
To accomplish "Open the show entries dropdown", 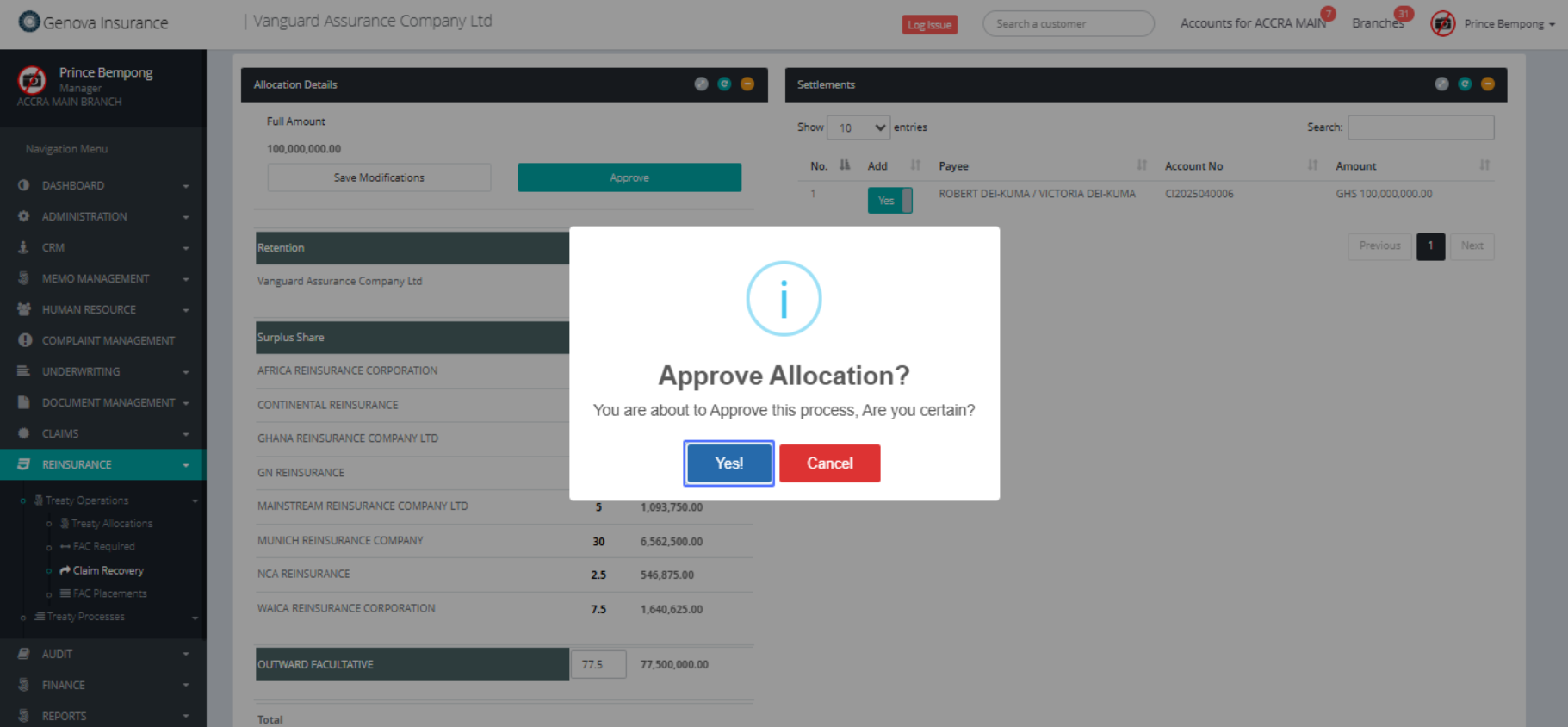I will click(858, 127).
